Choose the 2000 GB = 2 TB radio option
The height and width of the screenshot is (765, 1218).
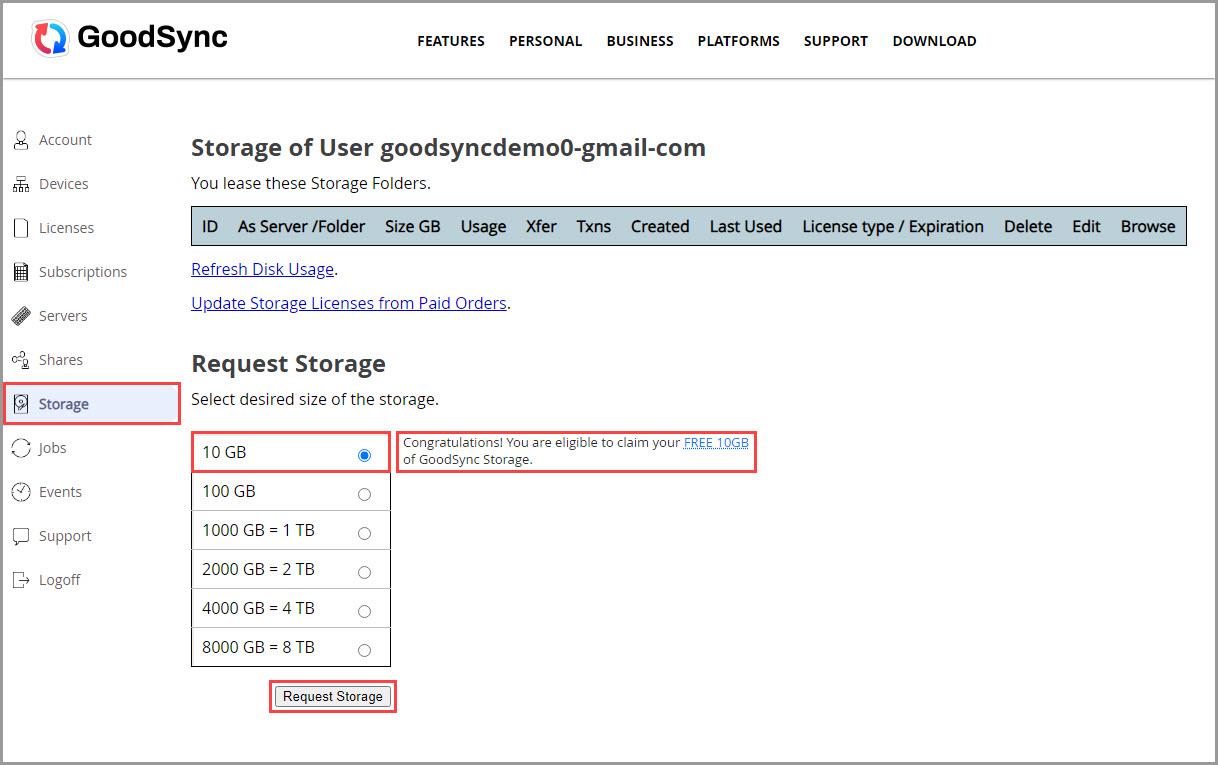pyautogui.click(x=364, y=572)
